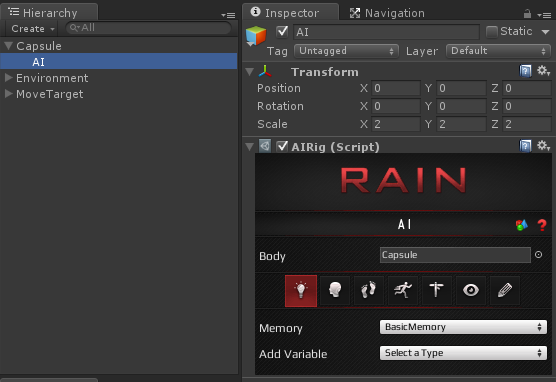Open Transform component help book icon
The height and width of the screenshot is (382, 556).
[x=525, y=71]
